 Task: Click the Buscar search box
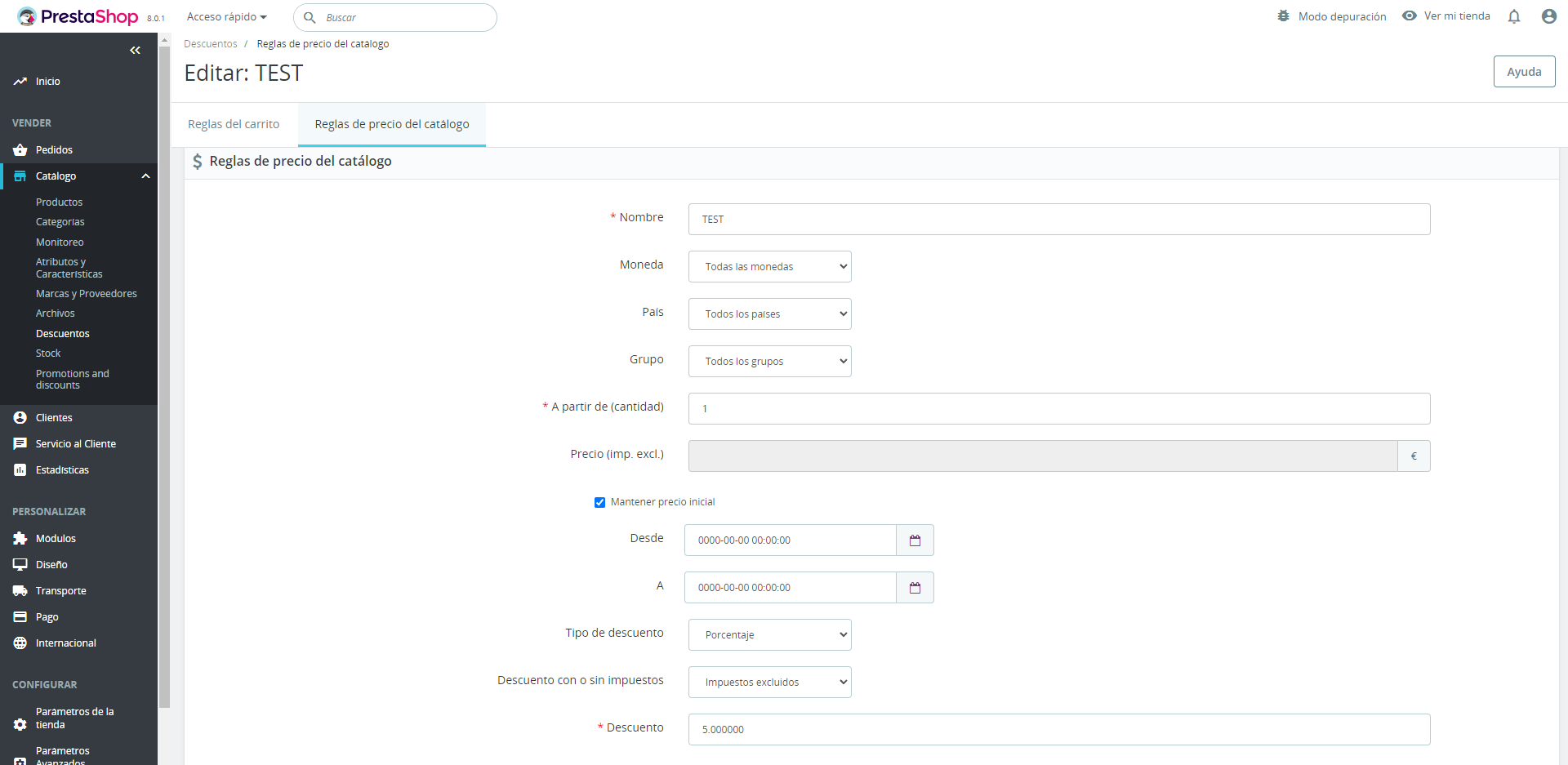(395, 17)
